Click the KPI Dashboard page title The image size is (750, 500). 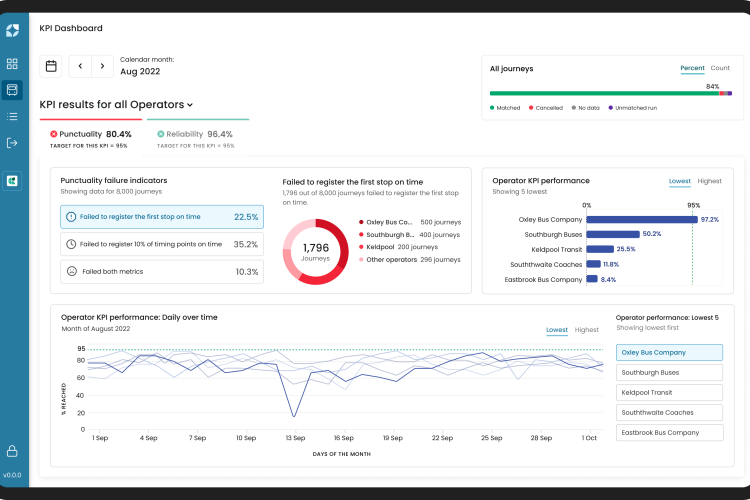click(x=71, y=28)
